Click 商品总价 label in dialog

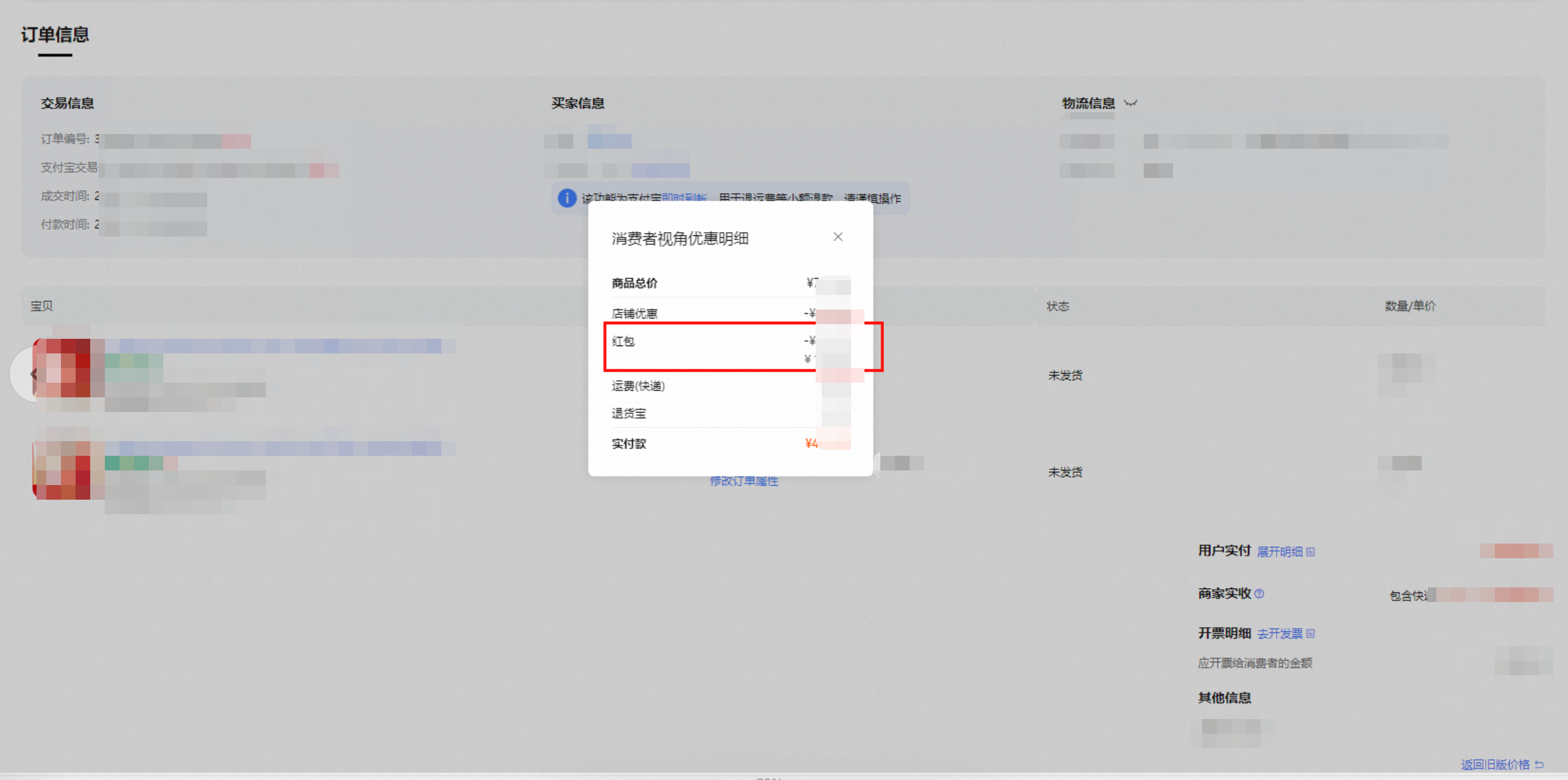pyautogui.click(x=634, y=283)
